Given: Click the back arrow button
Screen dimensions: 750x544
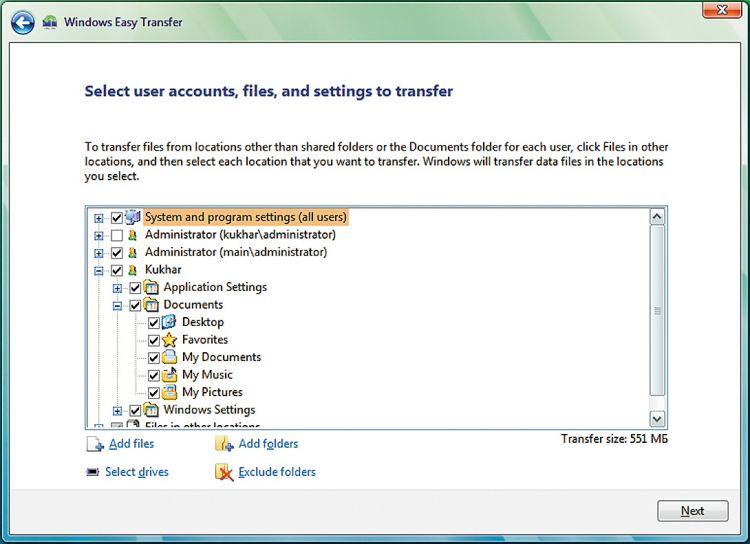Looking at the screenshot, I should (x=23, y=21).
